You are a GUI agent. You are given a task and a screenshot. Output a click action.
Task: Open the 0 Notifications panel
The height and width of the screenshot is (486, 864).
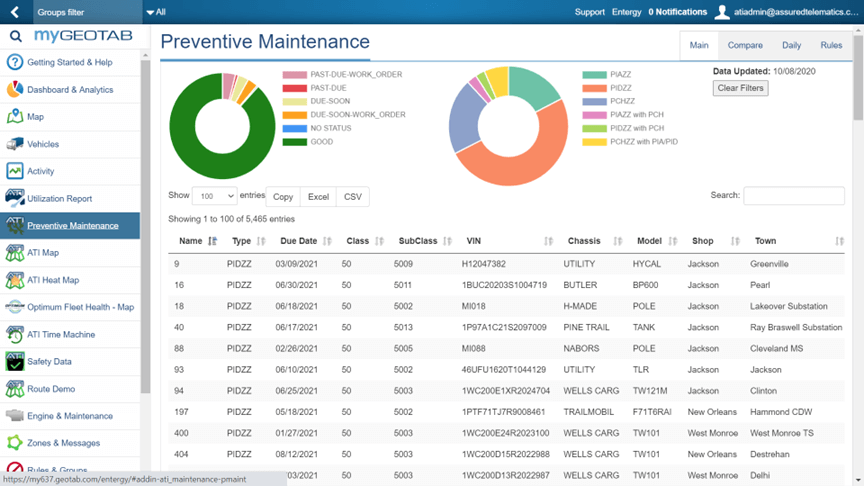(x=677, y=12)
